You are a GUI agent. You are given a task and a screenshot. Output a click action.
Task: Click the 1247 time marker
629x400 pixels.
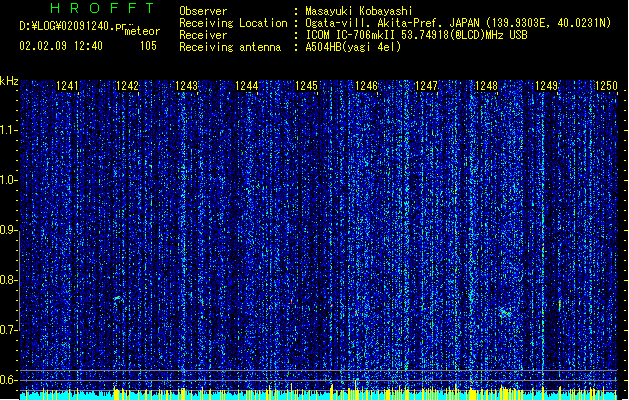(x=426, y=85)
